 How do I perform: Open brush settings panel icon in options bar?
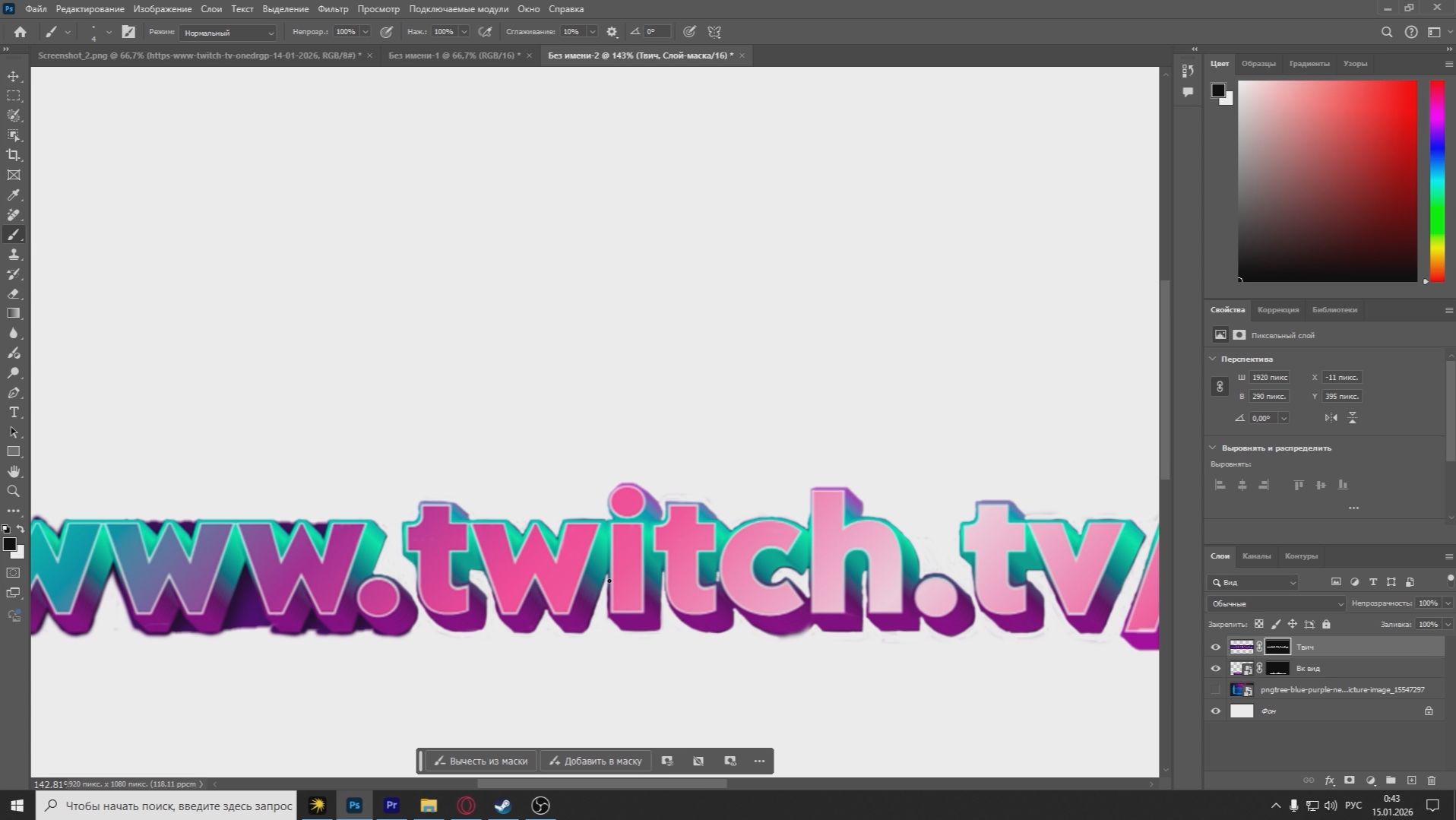point(128,32)
